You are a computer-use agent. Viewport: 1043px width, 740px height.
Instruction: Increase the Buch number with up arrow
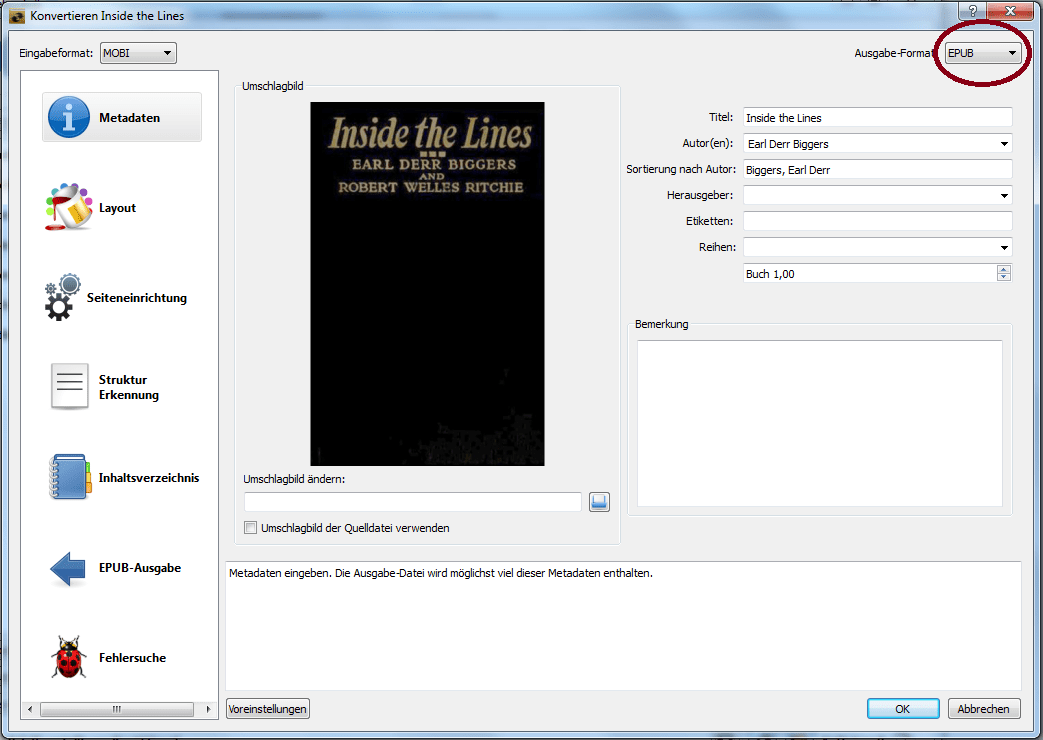click(x=1004, y=269)
